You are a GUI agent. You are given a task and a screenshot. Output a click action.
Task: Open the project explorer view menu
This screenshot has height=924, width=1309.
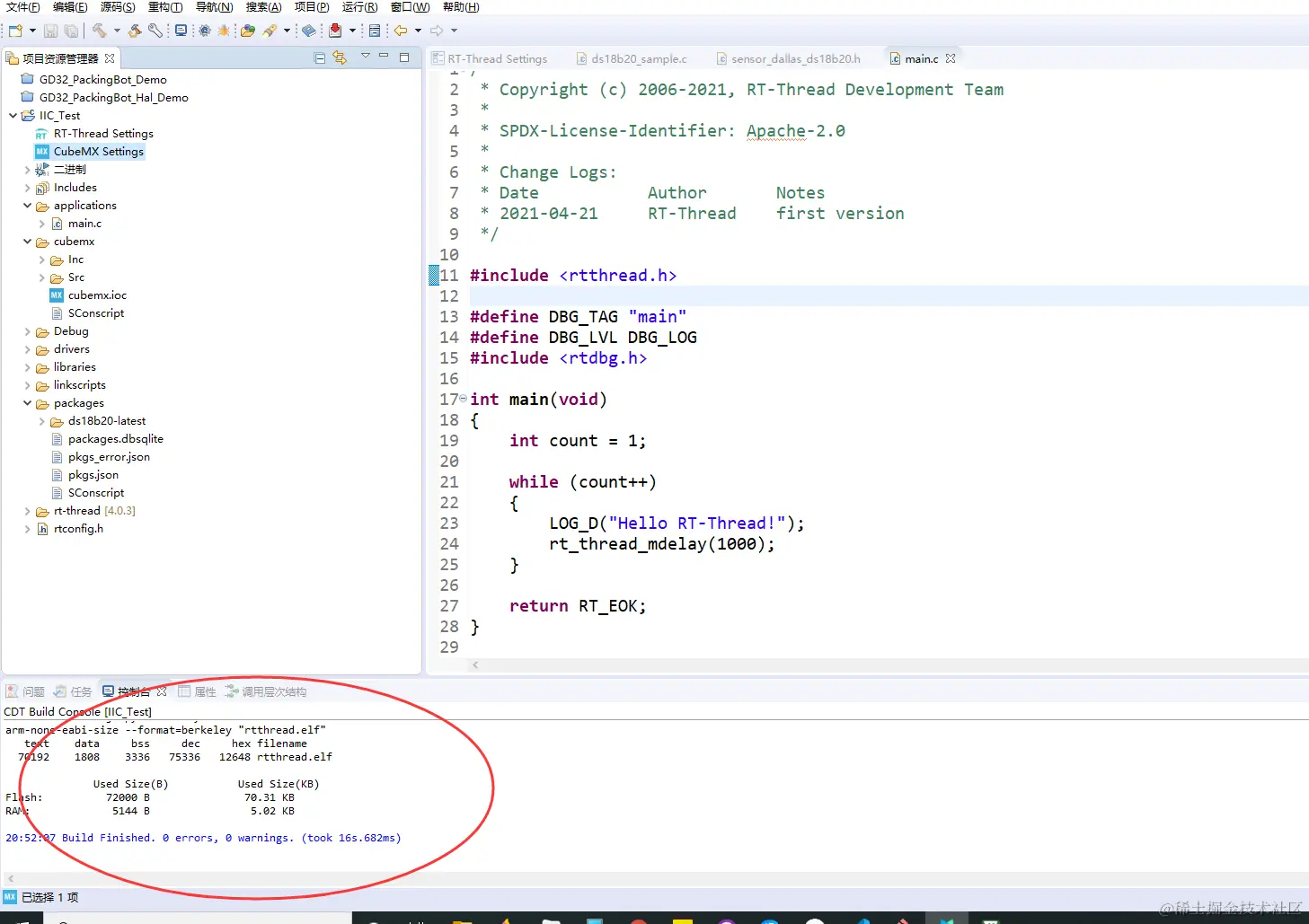(366, 57)
